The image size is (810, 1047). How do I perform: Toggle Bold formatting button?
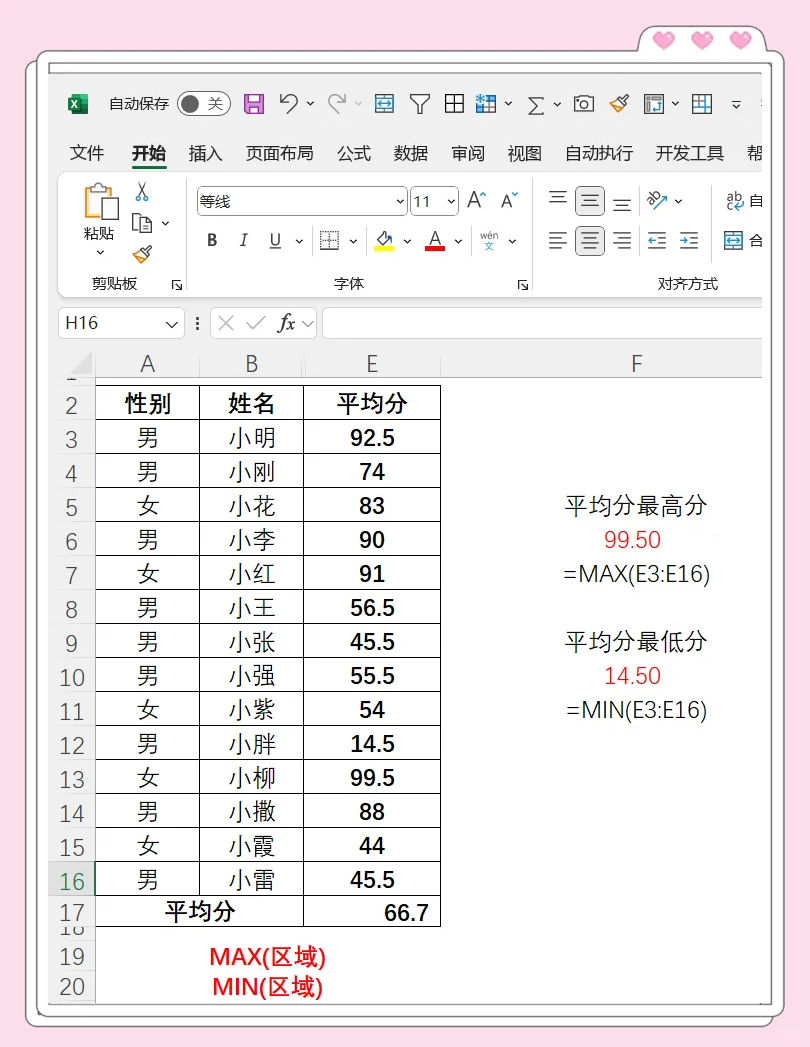[212, 241]
